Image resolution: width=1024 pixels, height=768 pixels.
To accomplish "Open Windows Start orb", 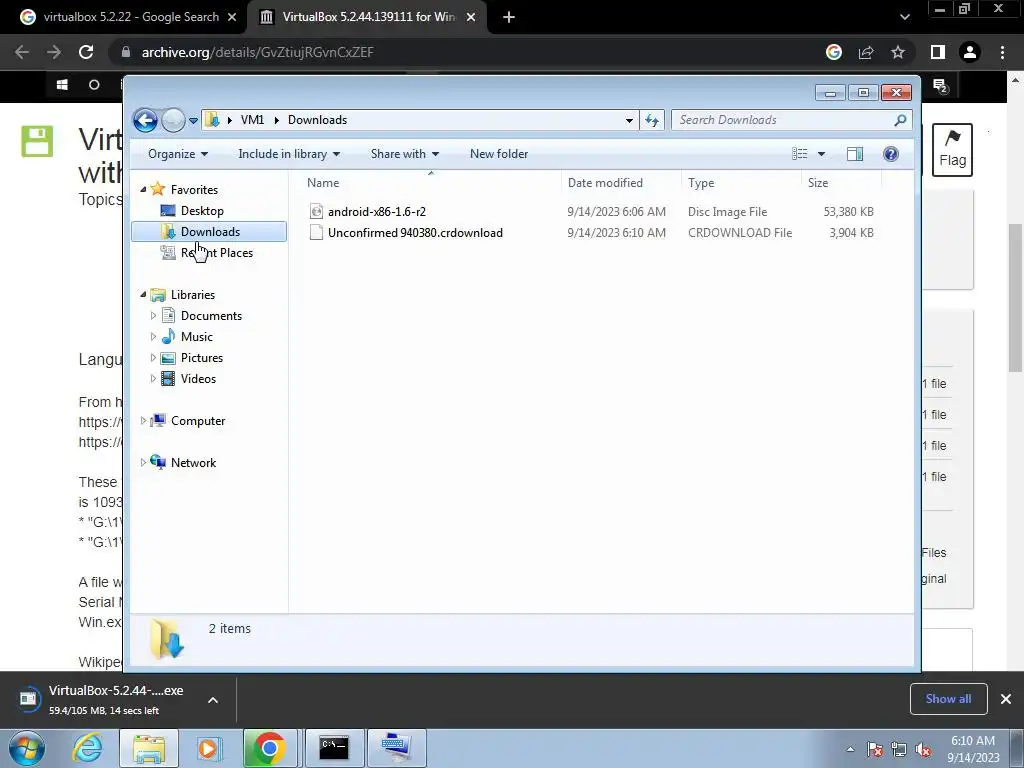I will (x=27, y=748).
